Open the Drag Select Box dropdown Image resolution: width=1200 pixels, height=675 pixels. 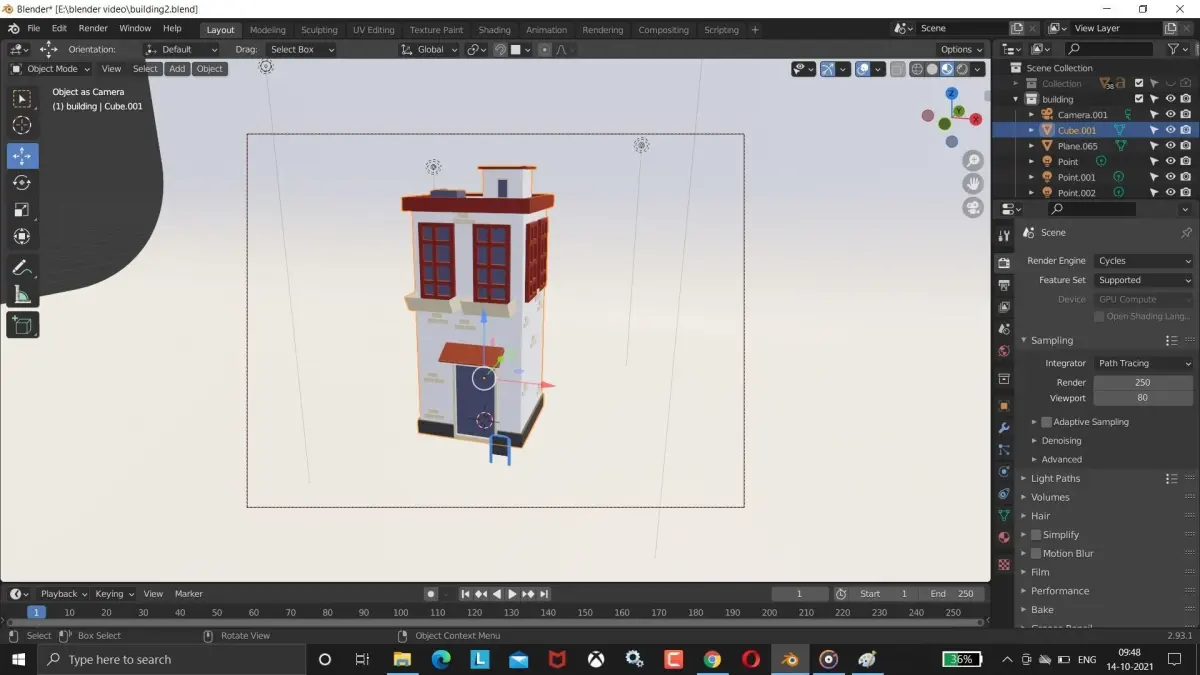click(x=301, y=49)
